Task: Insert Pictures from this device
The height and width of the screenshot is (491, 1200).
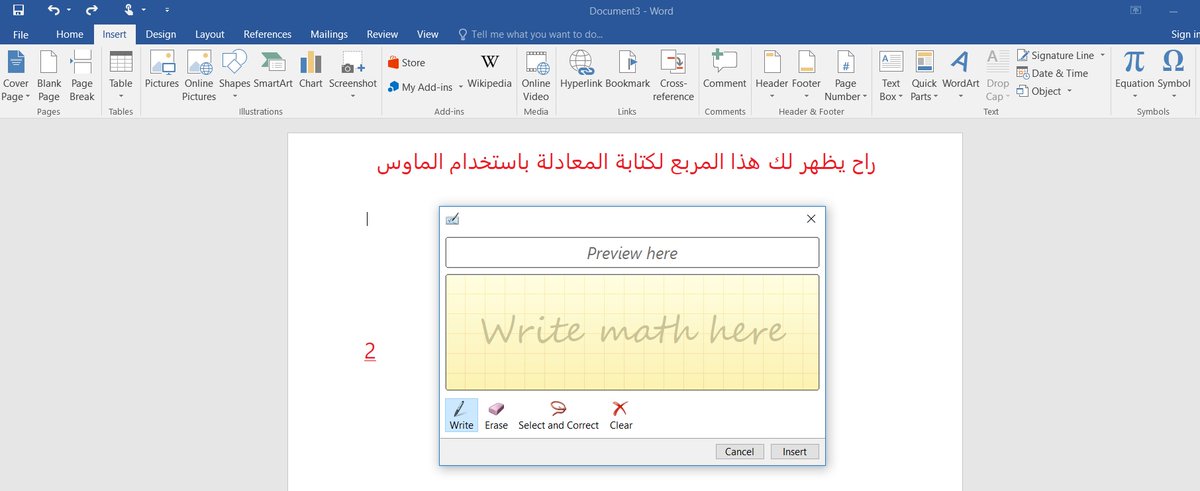Action: click(x=161, y=70)
